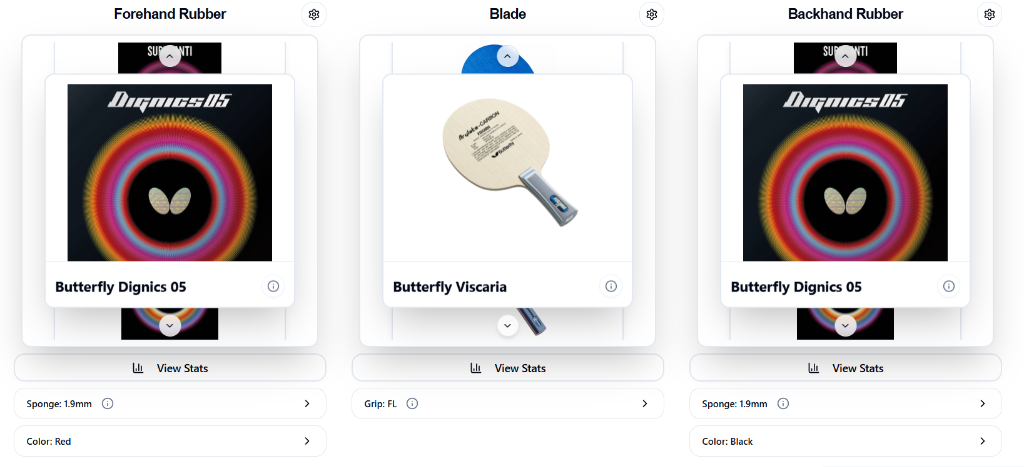View Stats for forehand rubber
1024x467 pixels.
(x=170, y=368)
